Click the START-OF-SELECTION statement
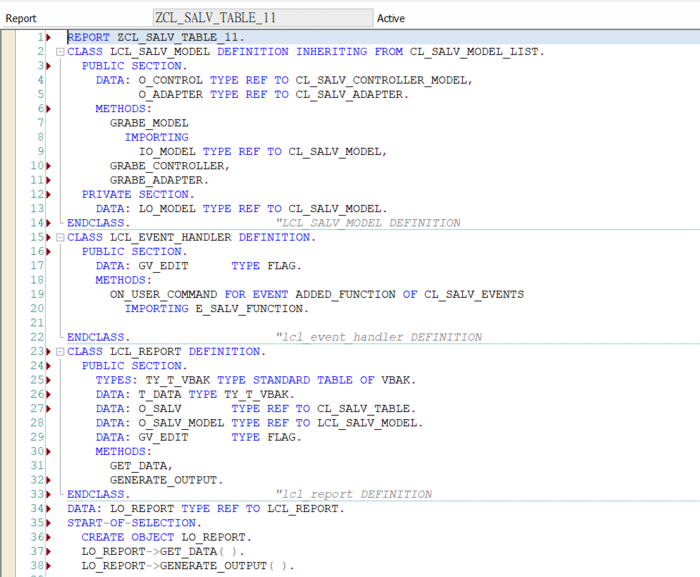700x577 pixels. (x=134, y=523)
